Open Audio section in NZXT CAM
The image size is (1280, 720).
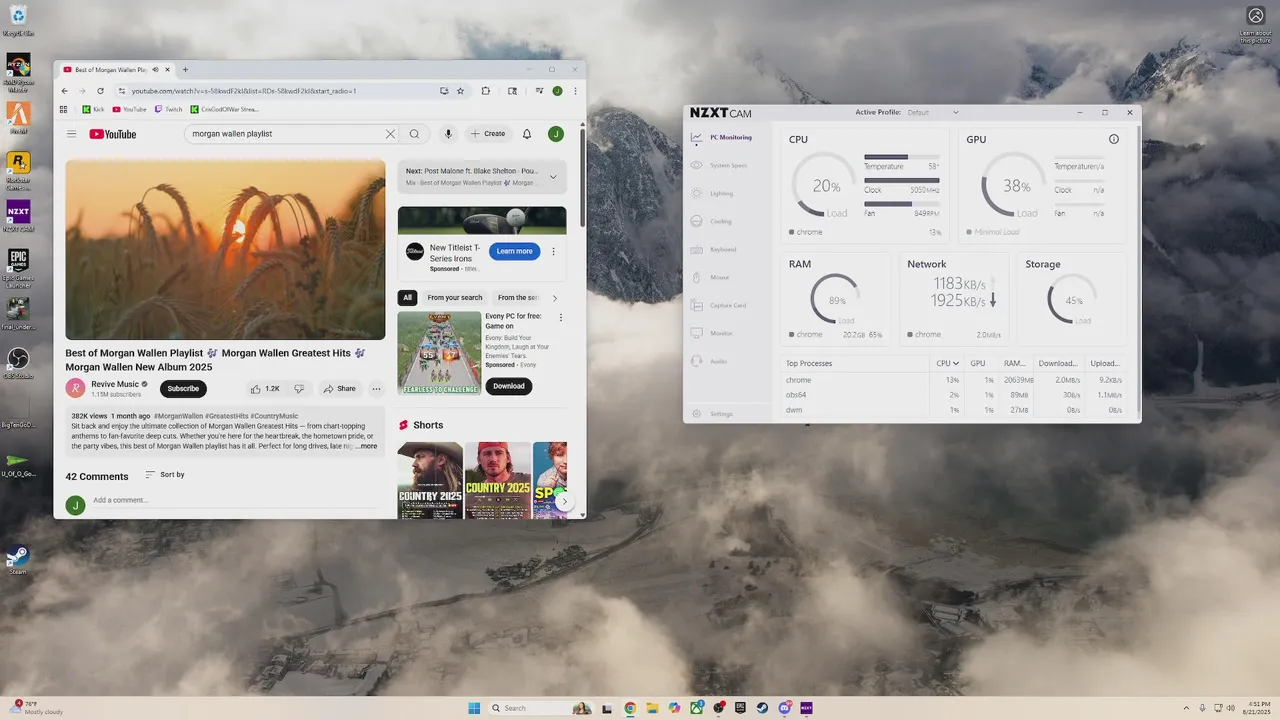click(709, 361)
